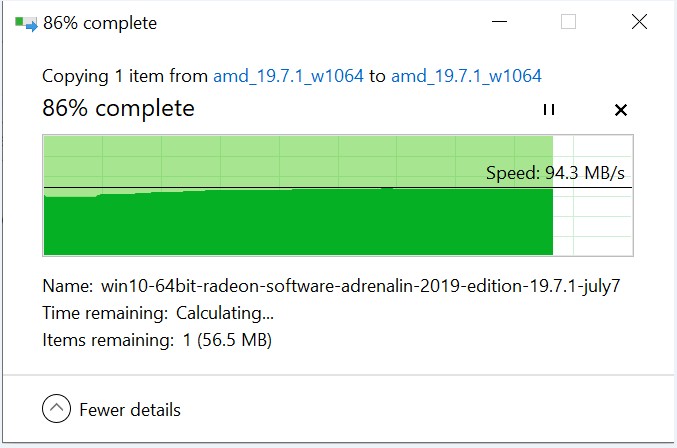
Task: Click the light green upper graph region
Action: tap(298, 161)
